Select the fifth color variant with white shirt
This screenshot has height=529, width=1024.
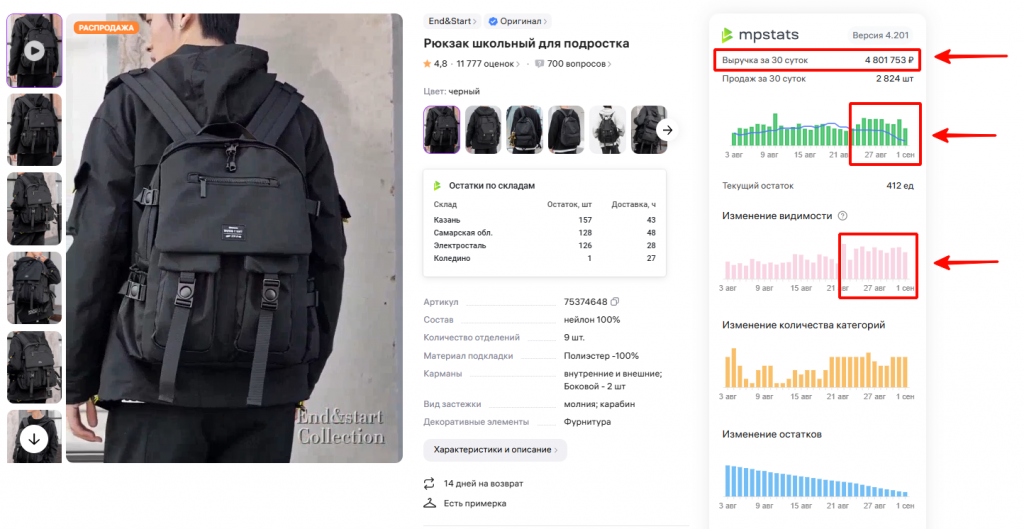(x=607, y=129)
